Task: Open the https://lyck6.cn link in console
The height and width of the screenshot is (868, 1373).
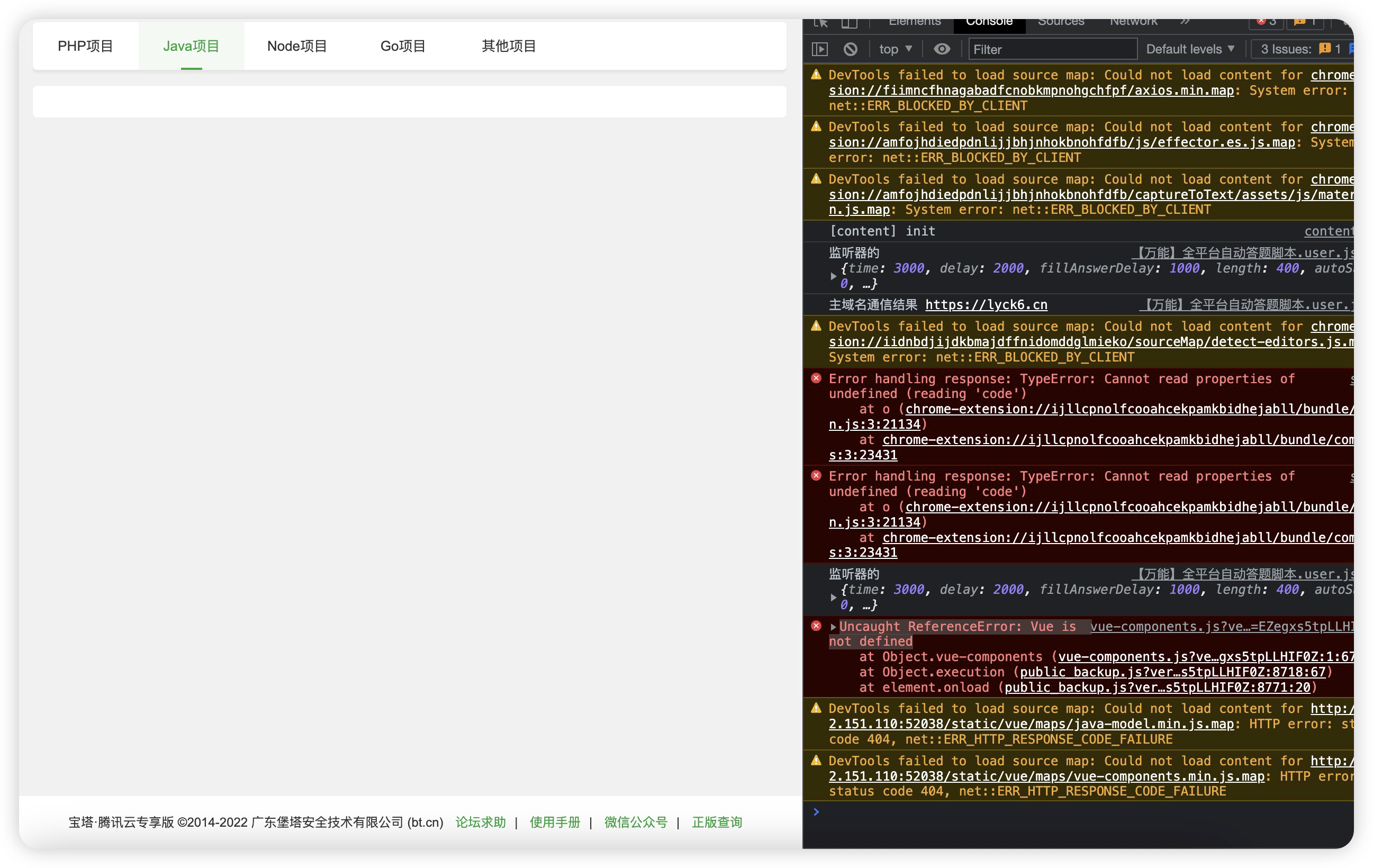Action: point(986,304)
